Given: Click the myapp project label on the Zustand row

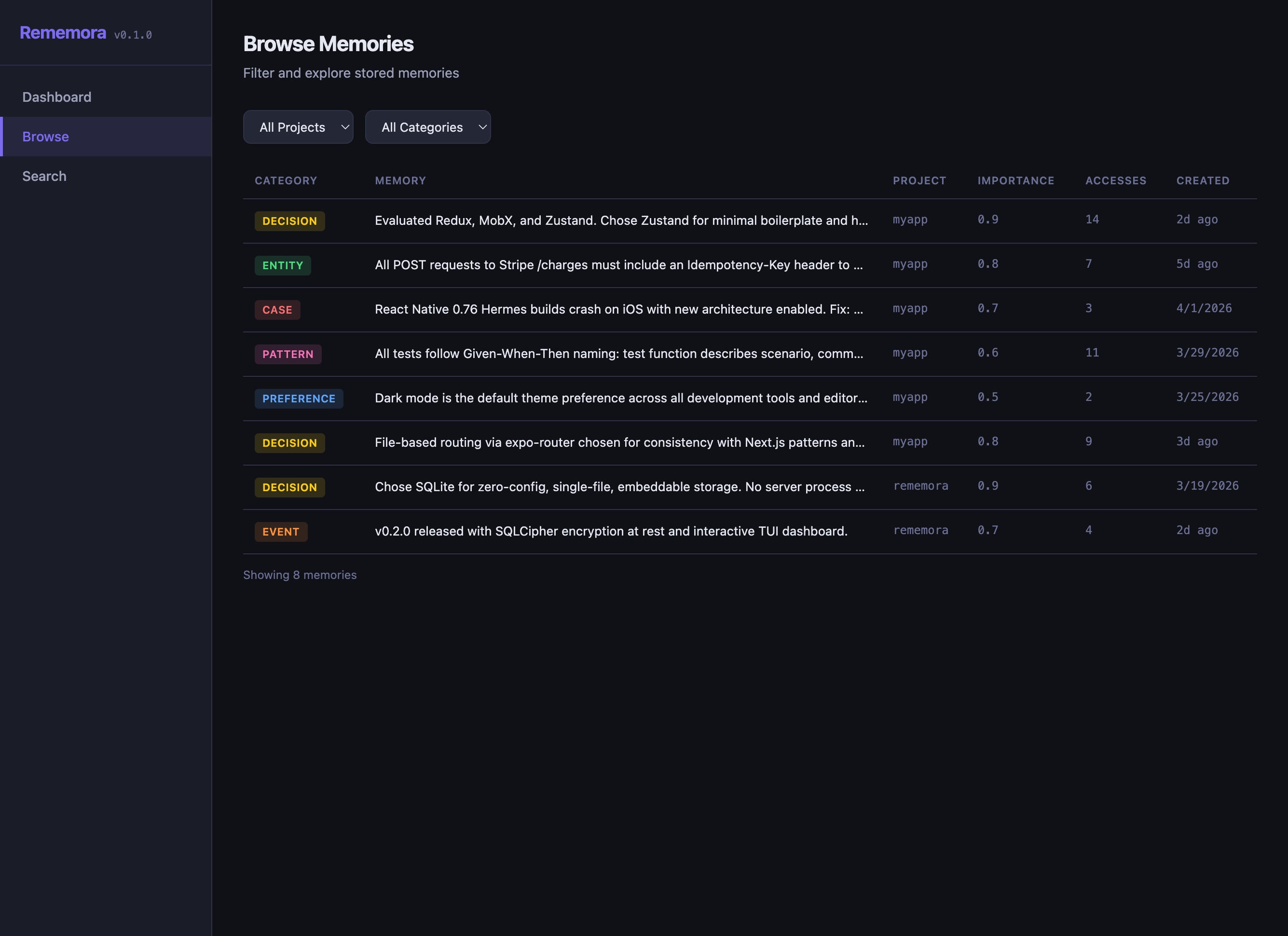Looking at the screenshot, I should pos(909,220).
